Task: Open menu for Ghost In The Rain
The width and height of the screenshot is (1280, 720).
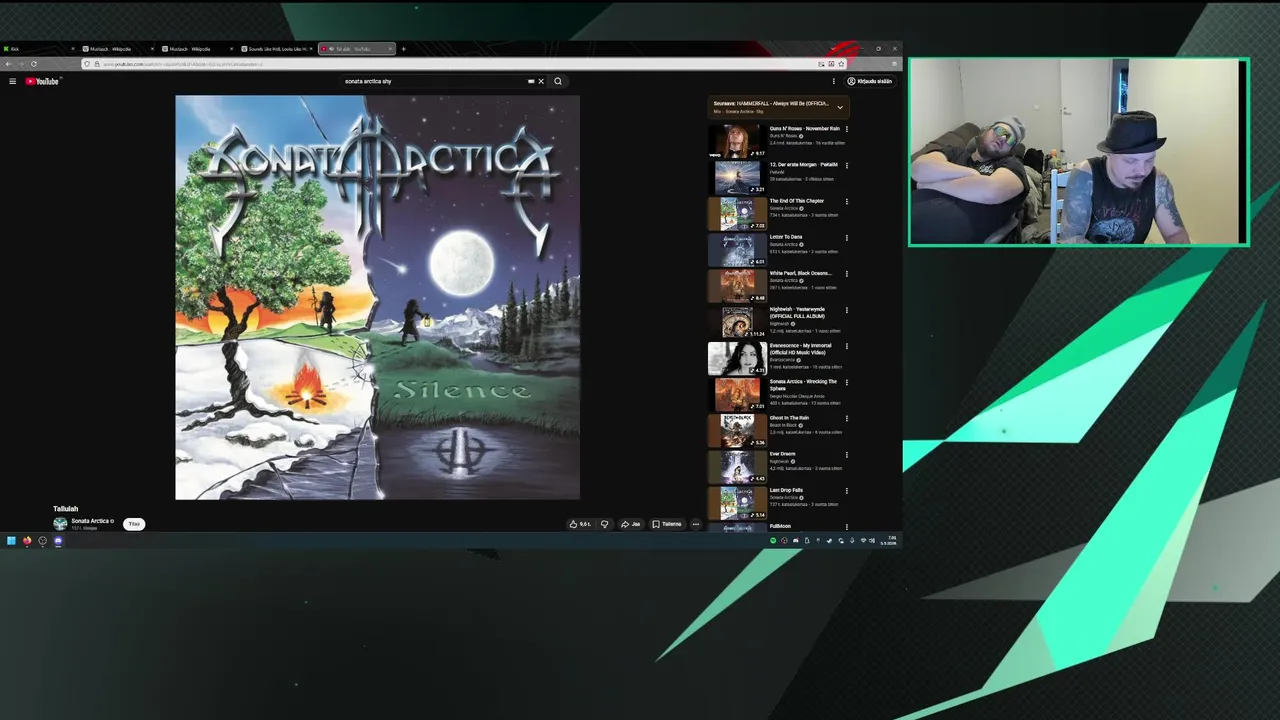Action: tap(846, 418)
